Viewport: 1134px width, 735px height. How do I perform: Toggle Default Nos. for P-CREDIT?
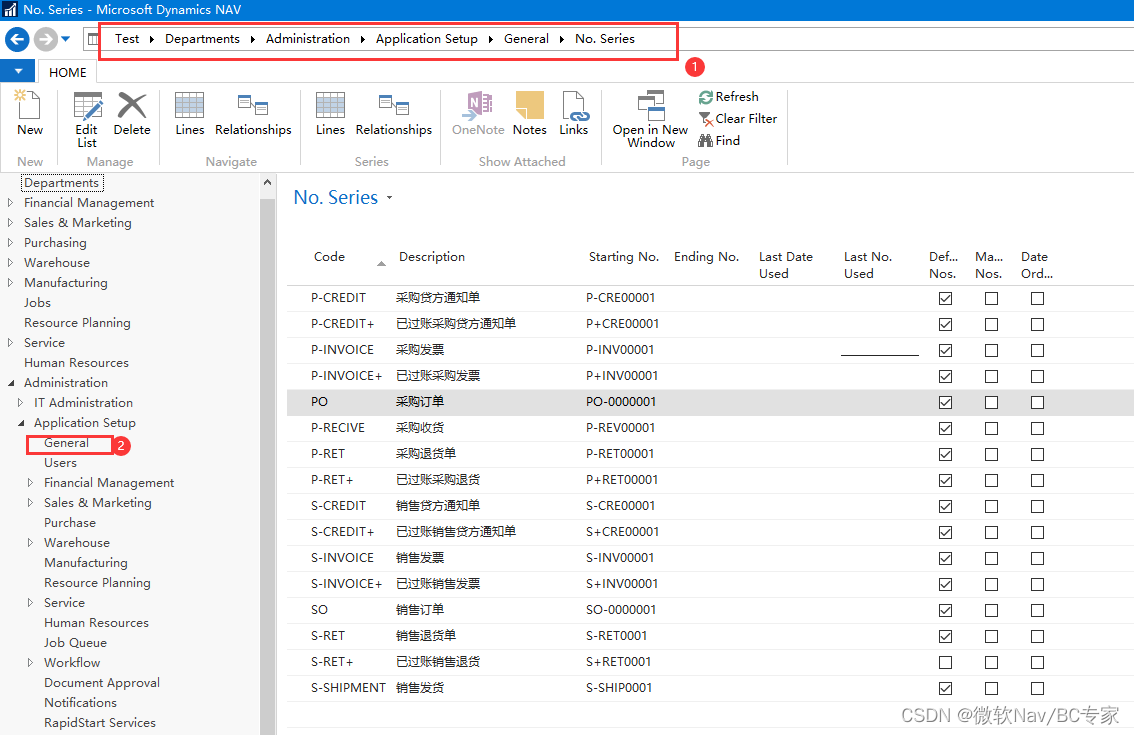(x=945, y=298)
